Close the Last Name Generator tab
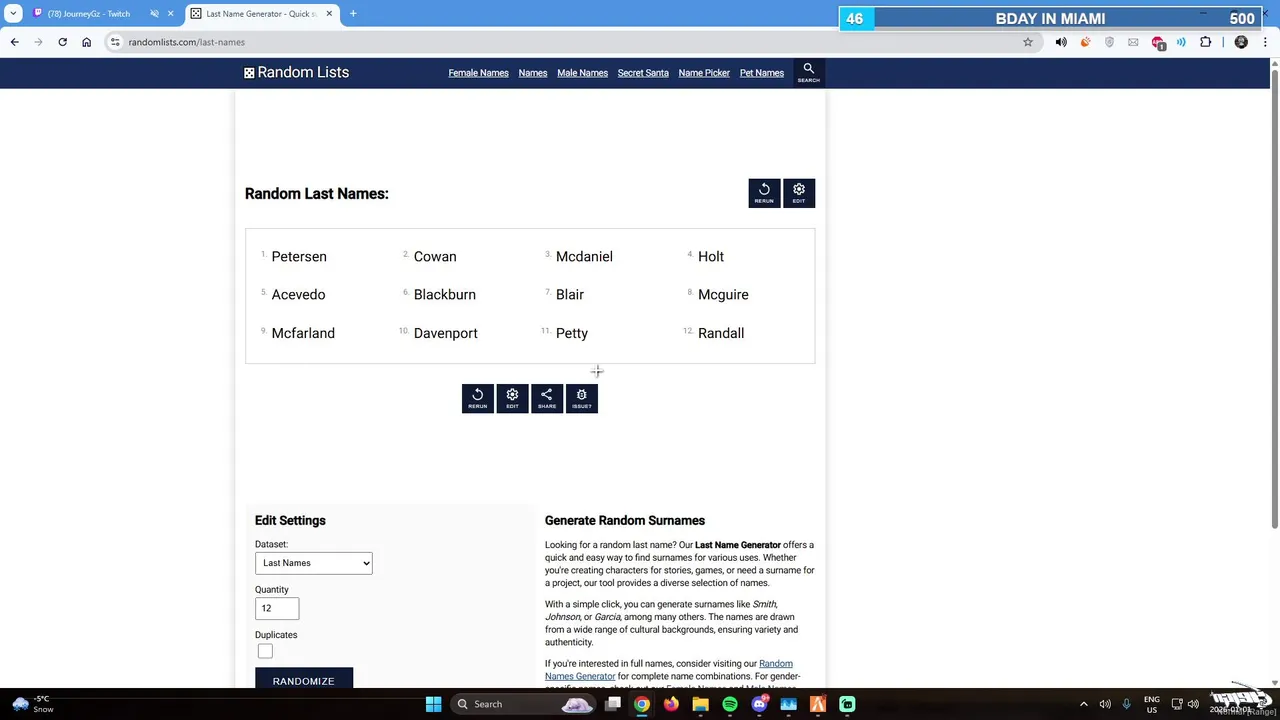This screenshot has height=720, width=1280. click(329, 14)
